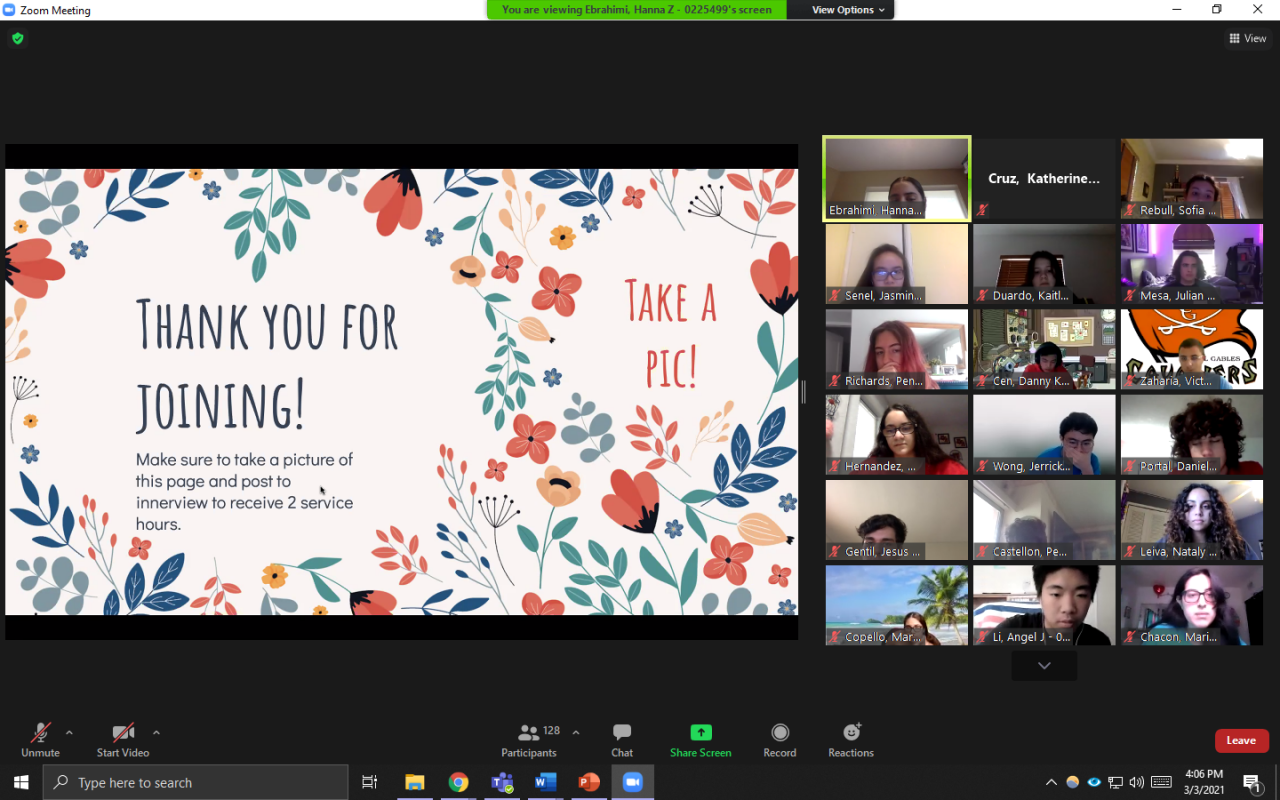Viewport: 1280px width, 800px height.
Task: Open the Reactions menu
Action: pyautogui.click(x=851, y=740)
